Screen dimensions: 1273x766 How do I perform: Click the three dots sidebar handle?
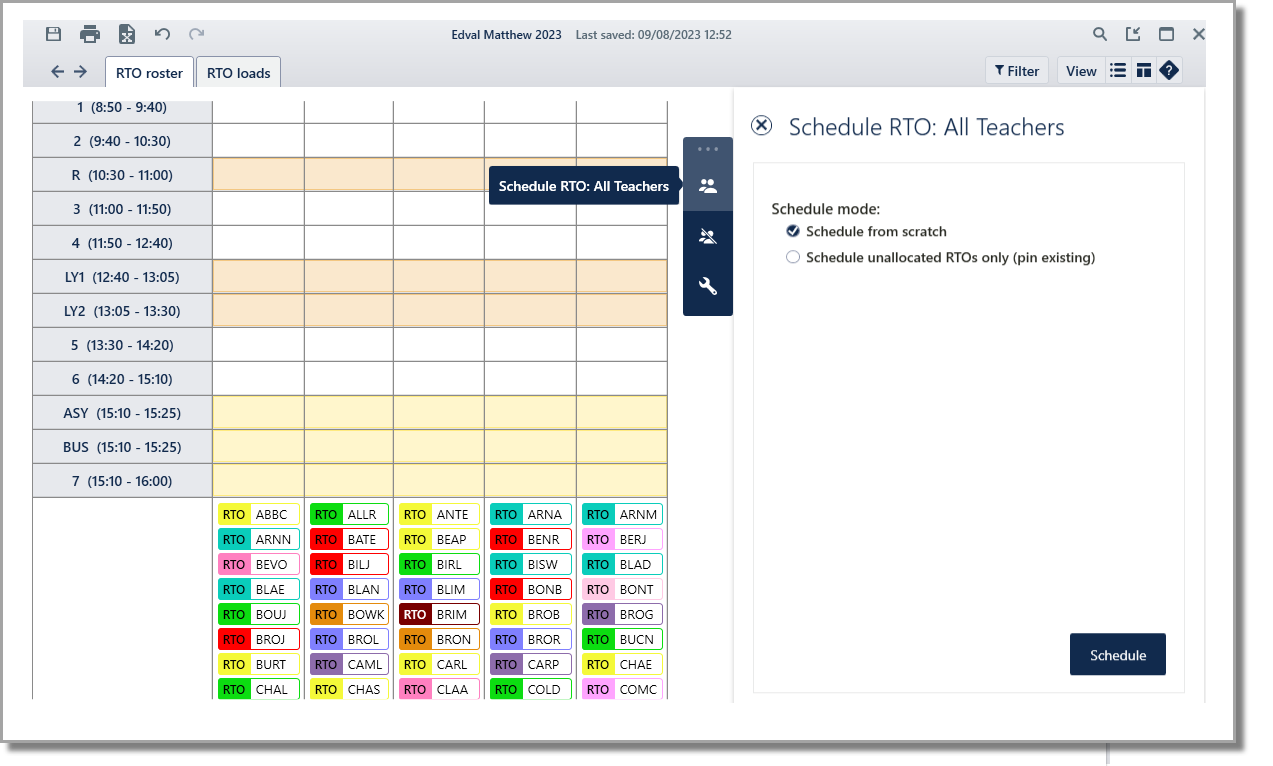click(708, 149)
